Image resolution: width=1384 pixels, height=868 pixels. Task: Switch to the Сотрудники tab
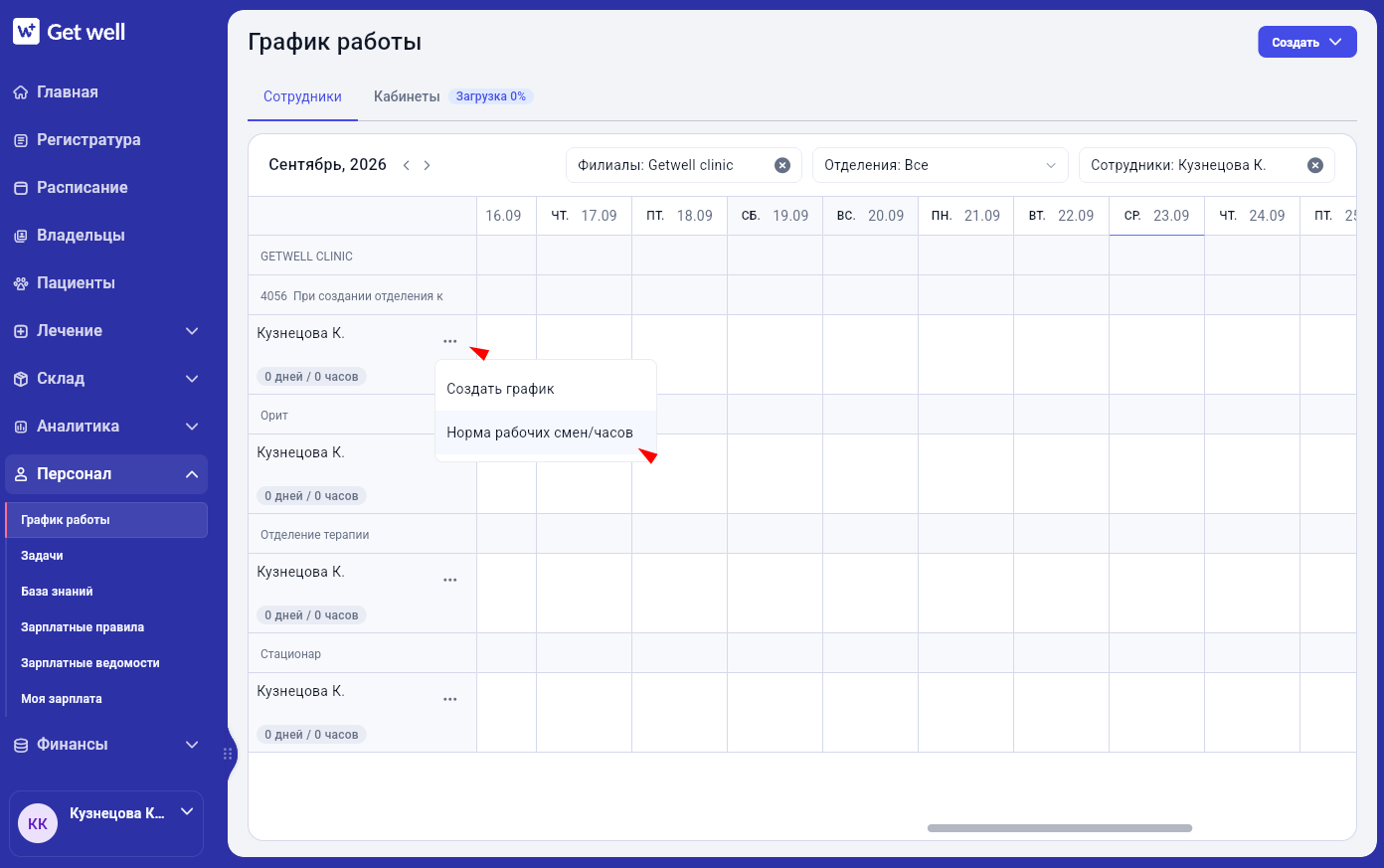tap(302, 96)
